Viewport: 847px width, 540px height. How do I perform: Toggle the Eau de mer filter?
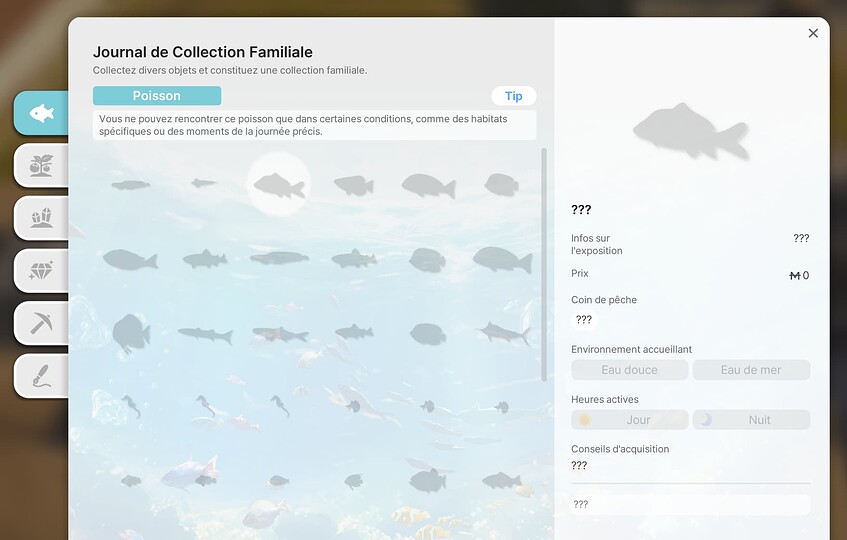click(x=751, y=370)
